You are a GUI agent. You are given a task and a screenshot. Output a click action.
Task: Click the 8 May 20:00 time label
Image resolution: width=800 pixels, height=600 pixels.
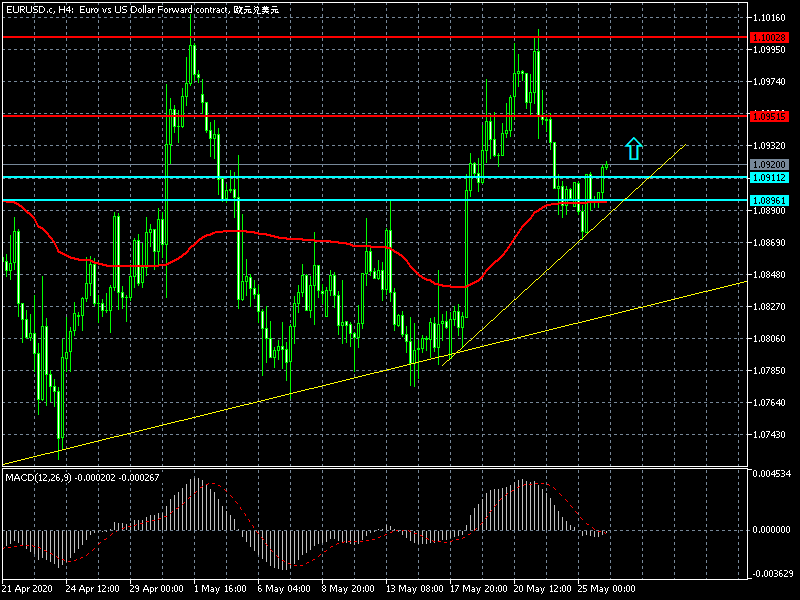(x=347, y=588)
